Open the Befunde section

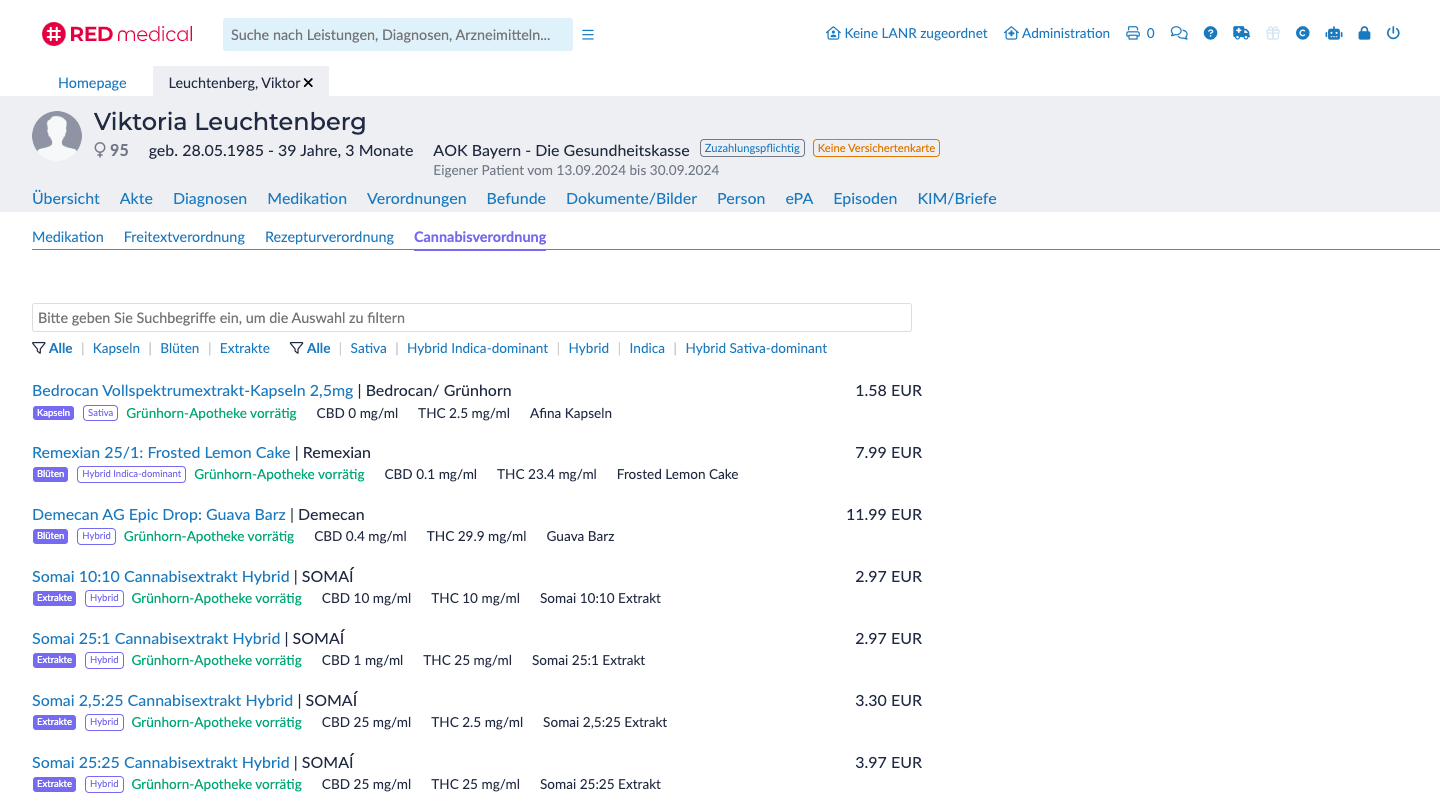(x=516, y=198)
